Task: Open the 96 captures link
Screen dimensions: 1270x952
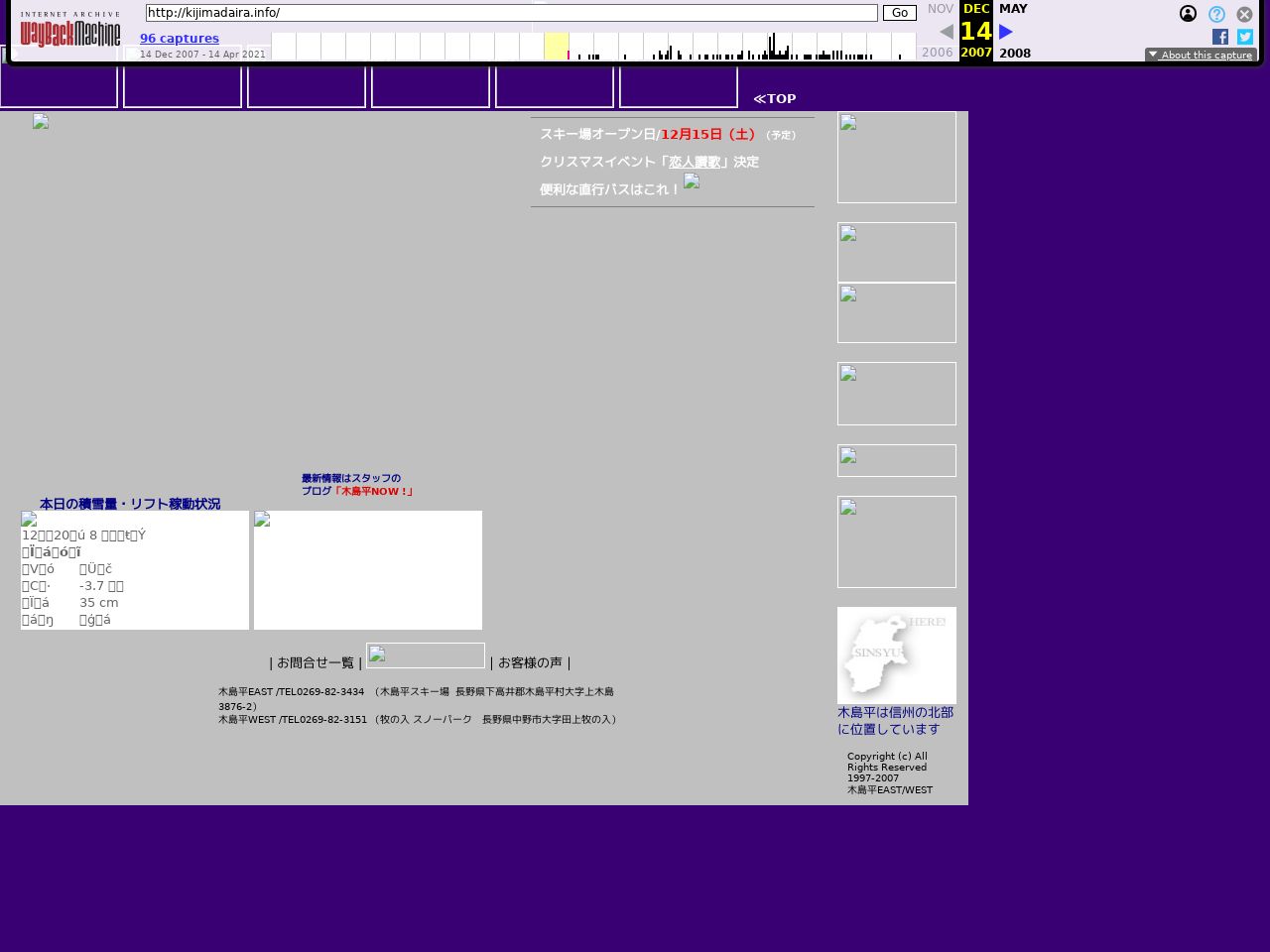Action: [180, 39]
